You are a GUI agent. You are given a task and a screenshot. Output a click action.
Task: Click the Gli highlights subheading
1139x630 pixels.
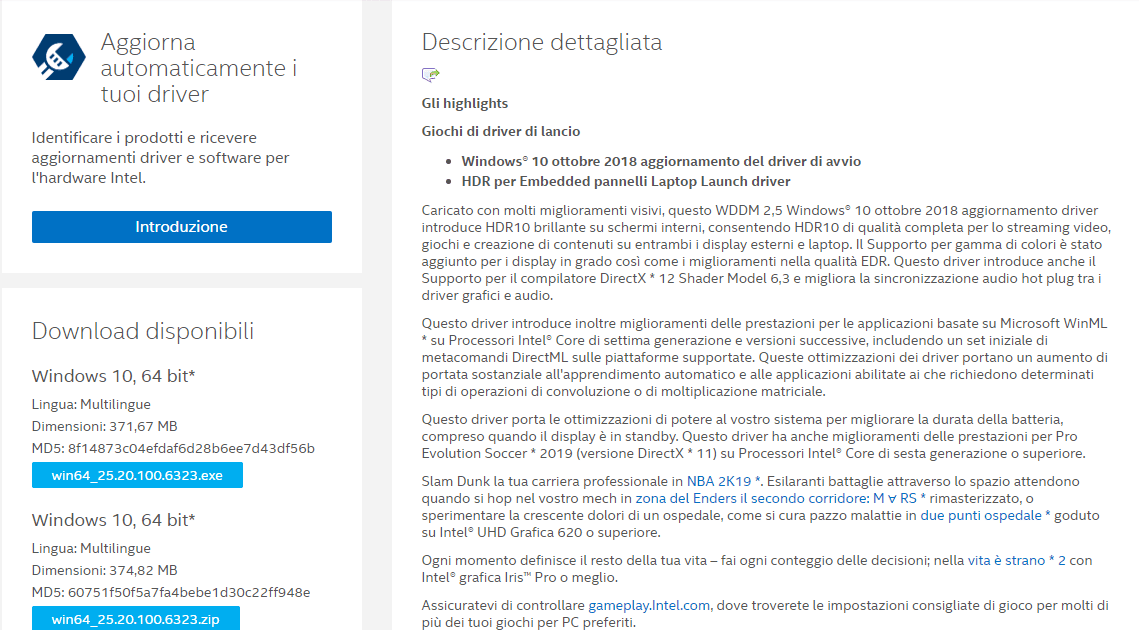point(464,103)
